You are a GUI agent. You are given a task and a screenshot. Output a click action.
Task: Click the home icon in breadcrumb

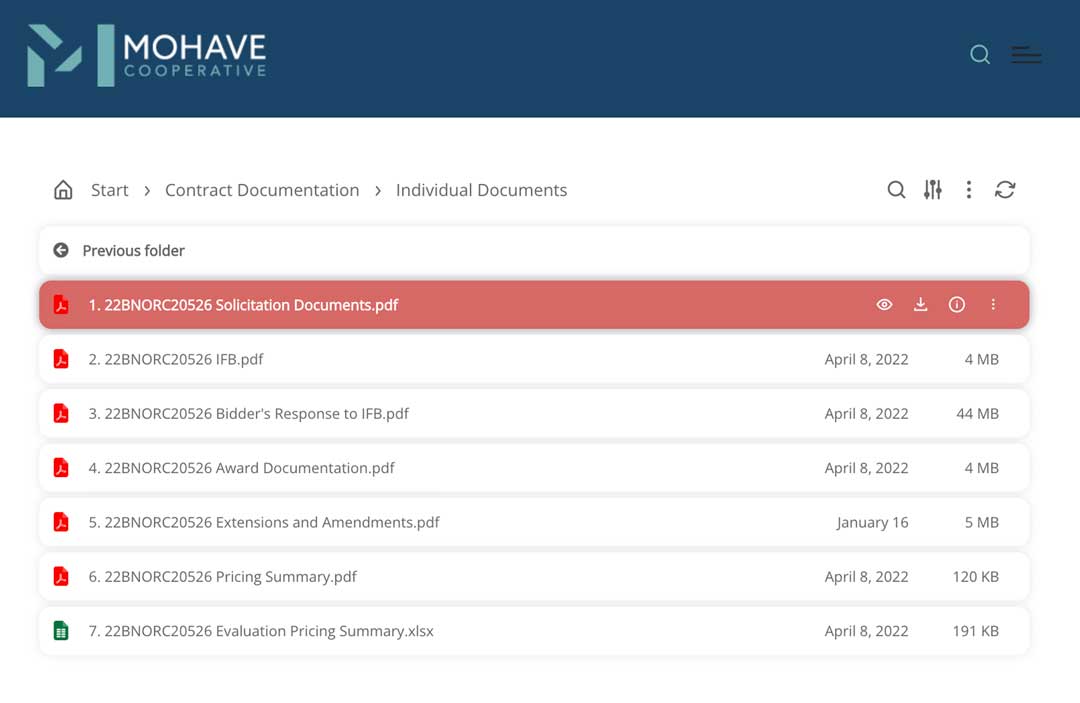click(63, 189)
